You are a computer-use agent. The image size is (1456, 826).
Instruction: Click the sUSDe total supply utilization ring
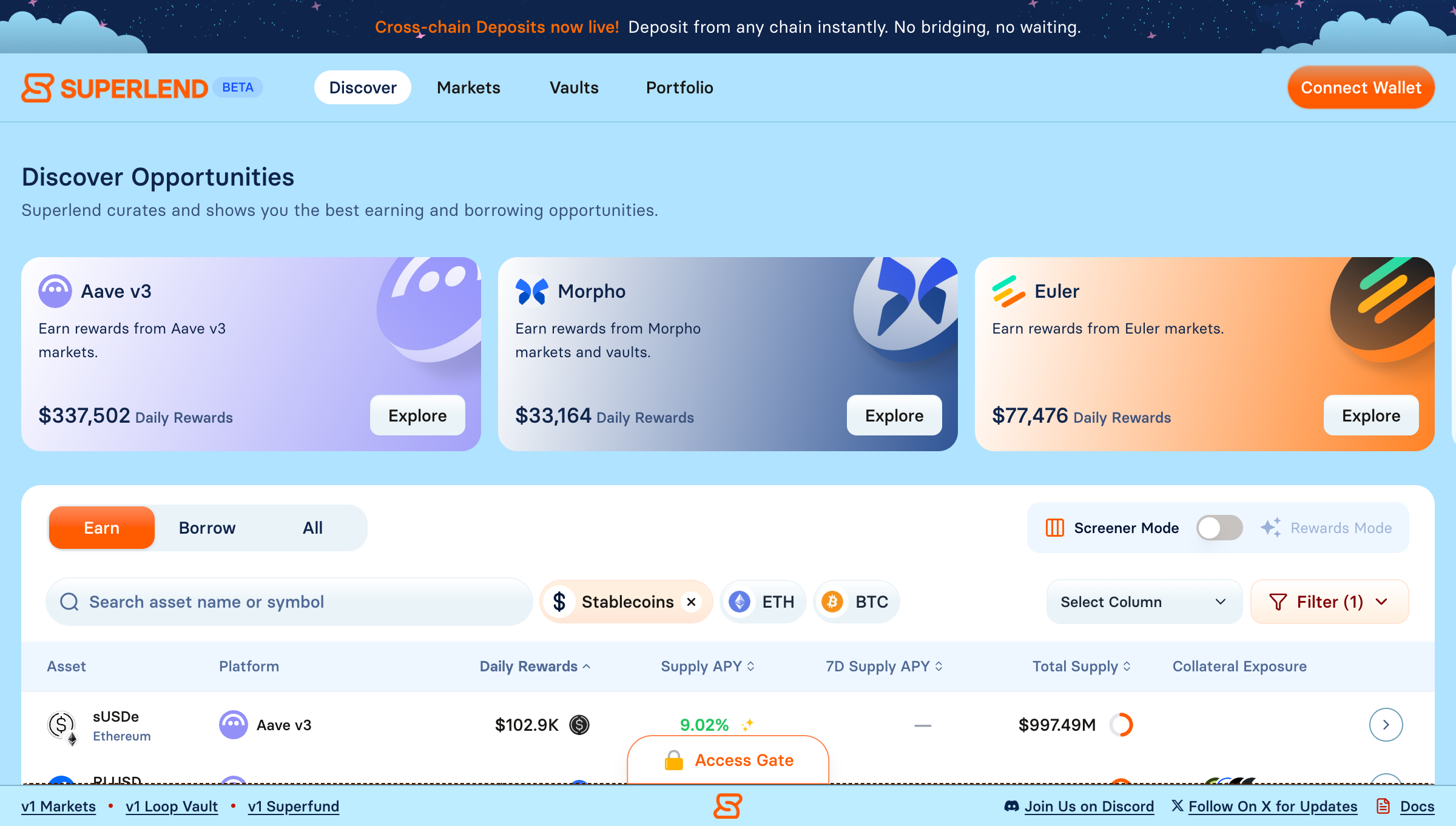pos(1121,725)
